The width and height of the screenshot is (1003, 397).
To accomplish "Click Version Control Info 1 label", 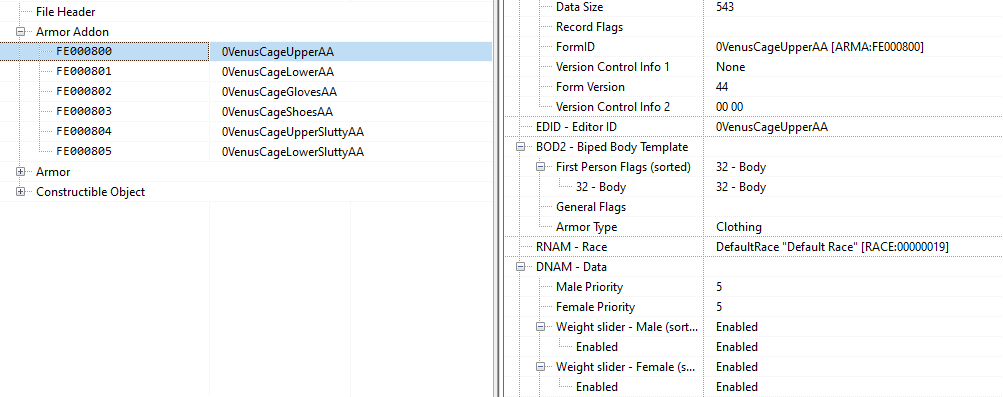I will (x=613, y=66).
